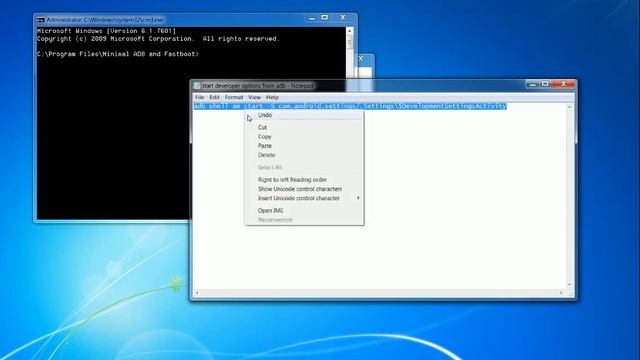Choose Paste from the context menu
The height and width of the screenshot is (360, 640).
[304, 146]
